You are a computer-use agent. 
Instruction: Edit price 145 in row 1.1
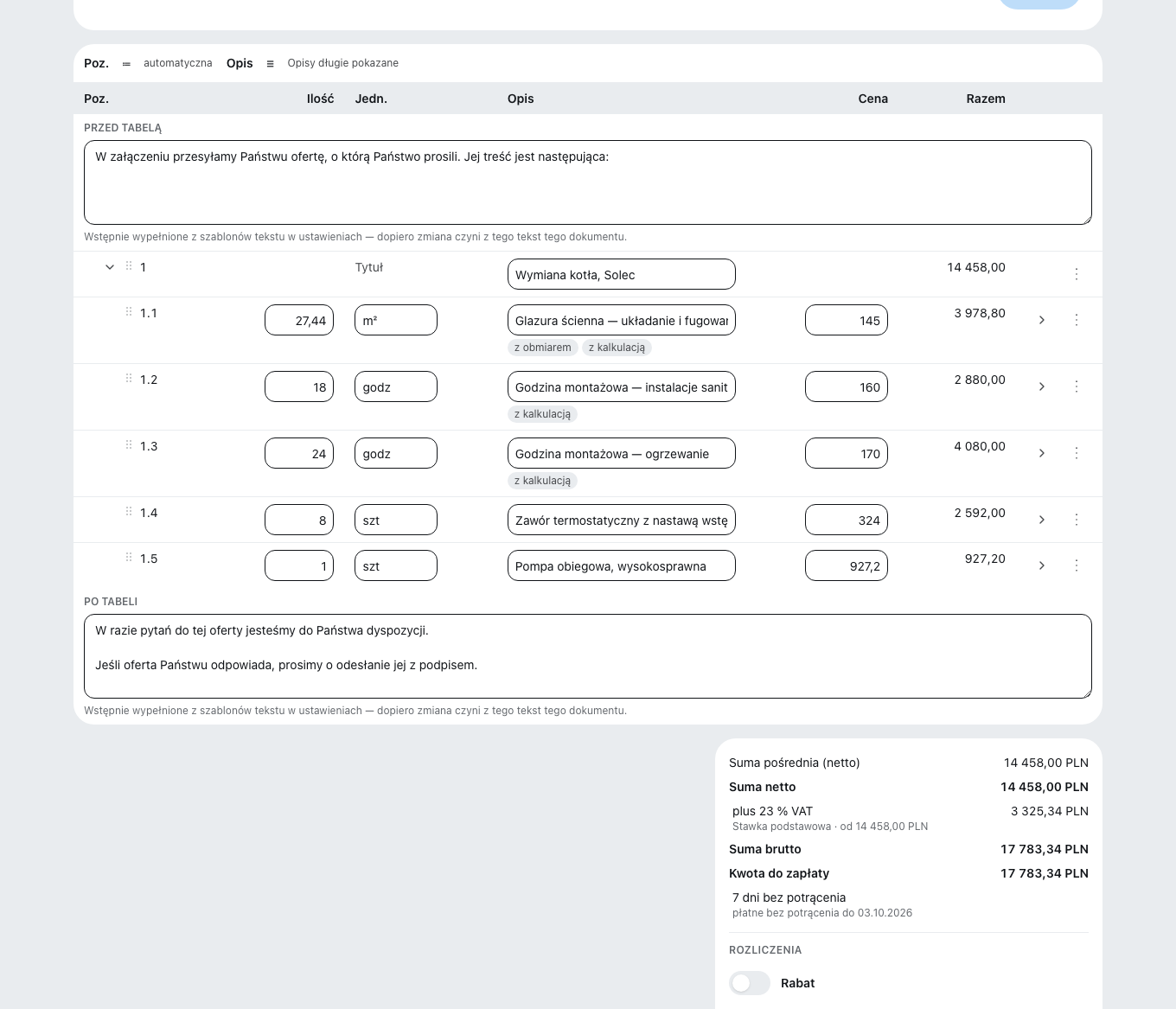[x=847, y=320]
